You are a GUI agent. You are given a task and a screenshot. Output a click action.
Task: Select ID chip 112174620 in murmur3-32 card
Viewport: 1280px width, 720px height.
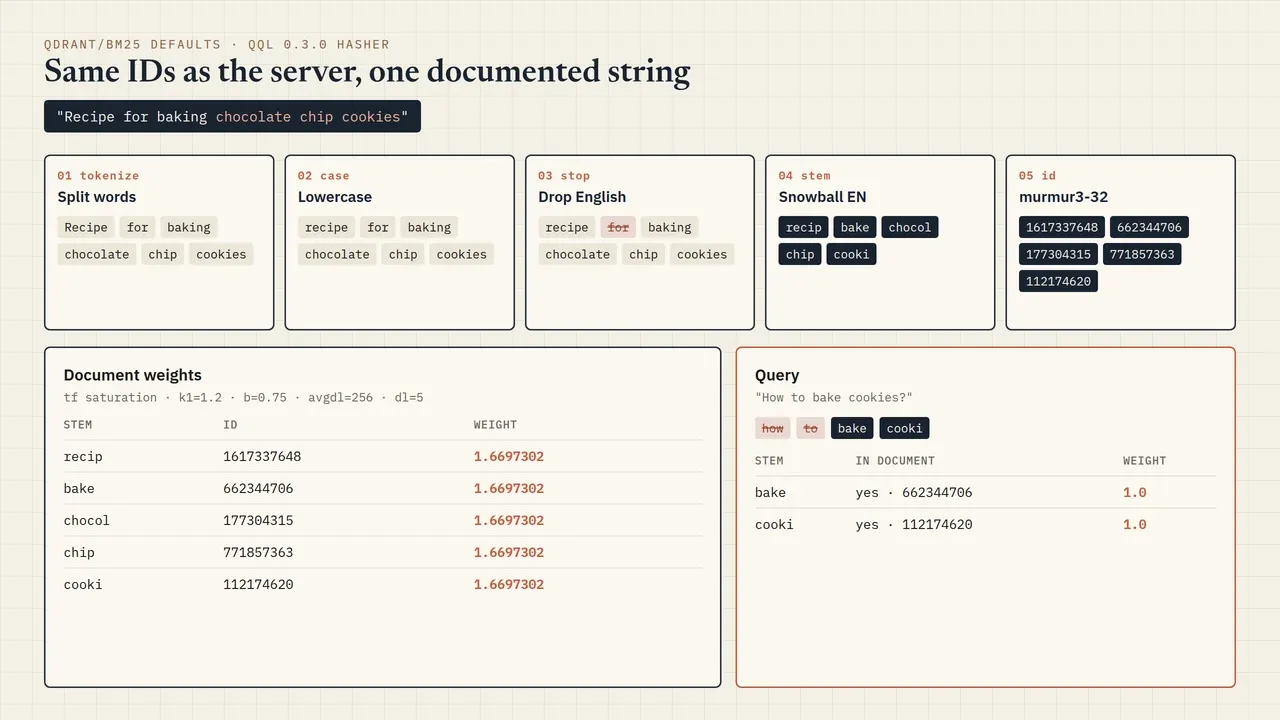1059,281
